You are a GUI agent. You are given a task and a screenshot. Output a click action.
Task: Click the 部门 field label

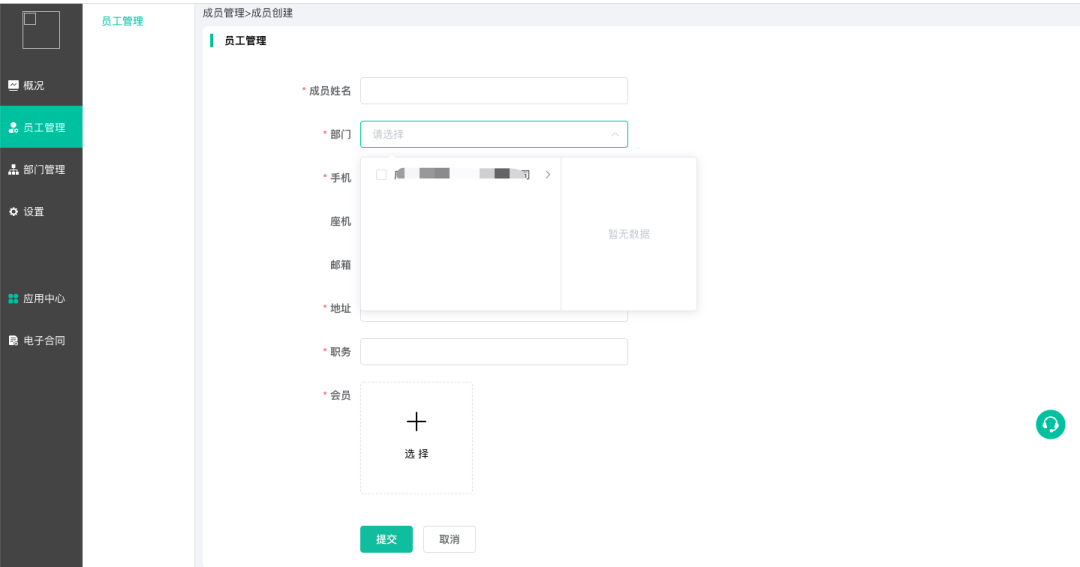click(340, 134)
